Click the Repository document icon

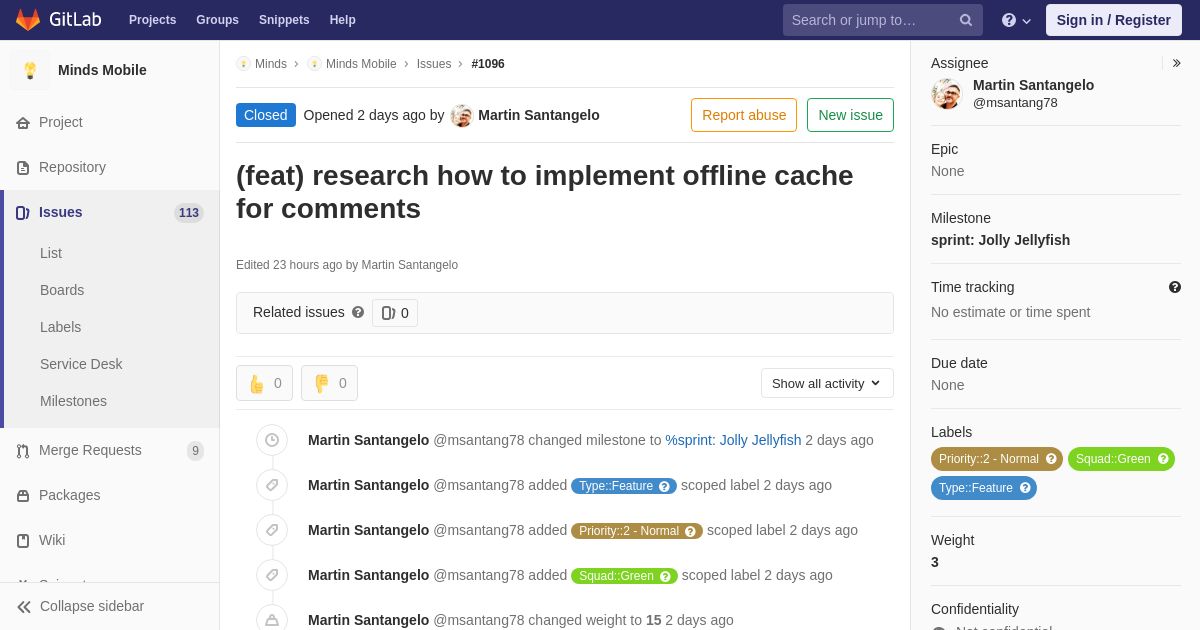[x=23, y=168]
